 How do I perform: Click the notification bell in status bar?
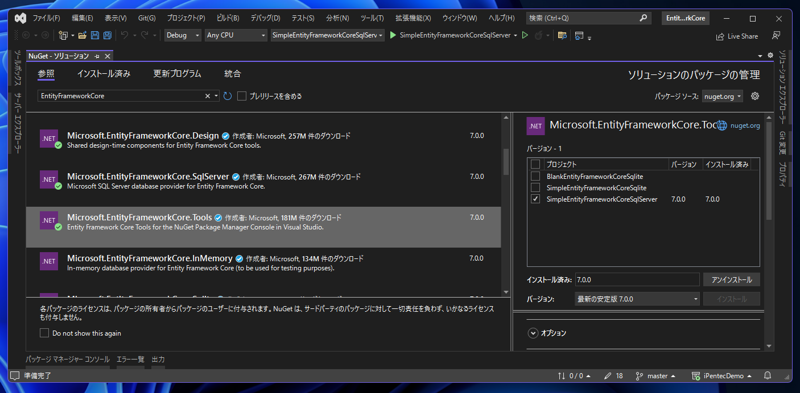point(767,376)
